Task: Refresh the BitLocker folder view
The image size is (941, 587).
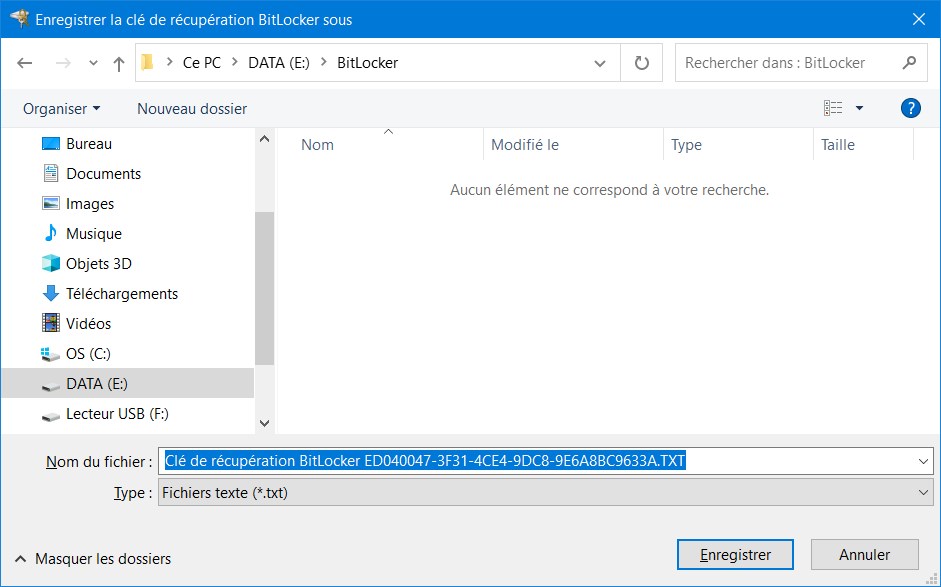Action: pos(642,62)
